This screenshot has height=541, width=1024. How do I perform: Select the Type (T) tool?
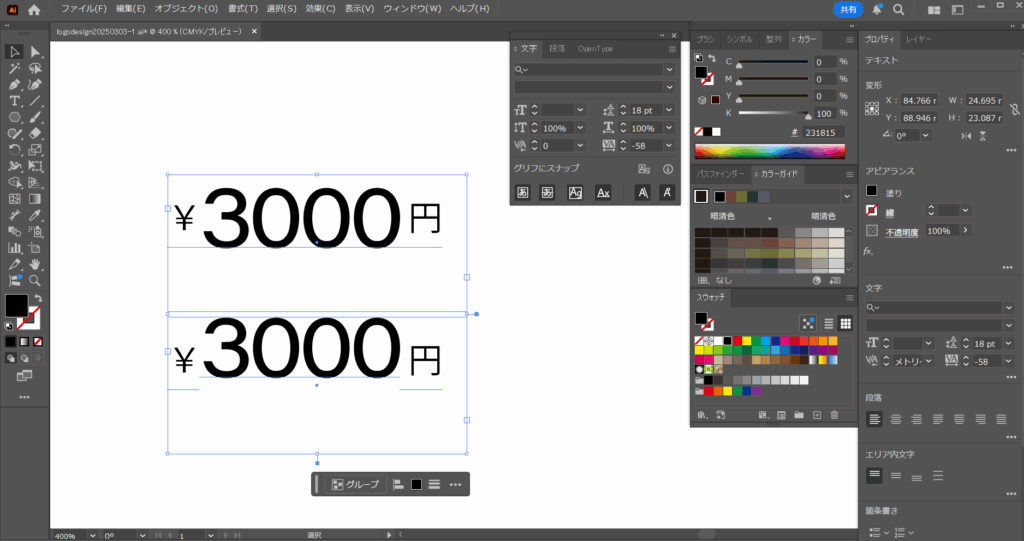pyautogui.click(x=15, y=101)
